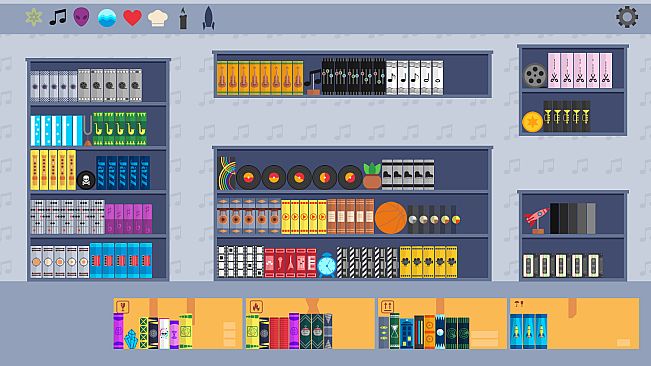Select the gray piano books set
This screenshot has height=366, width=651.
(x=408, y=175)
